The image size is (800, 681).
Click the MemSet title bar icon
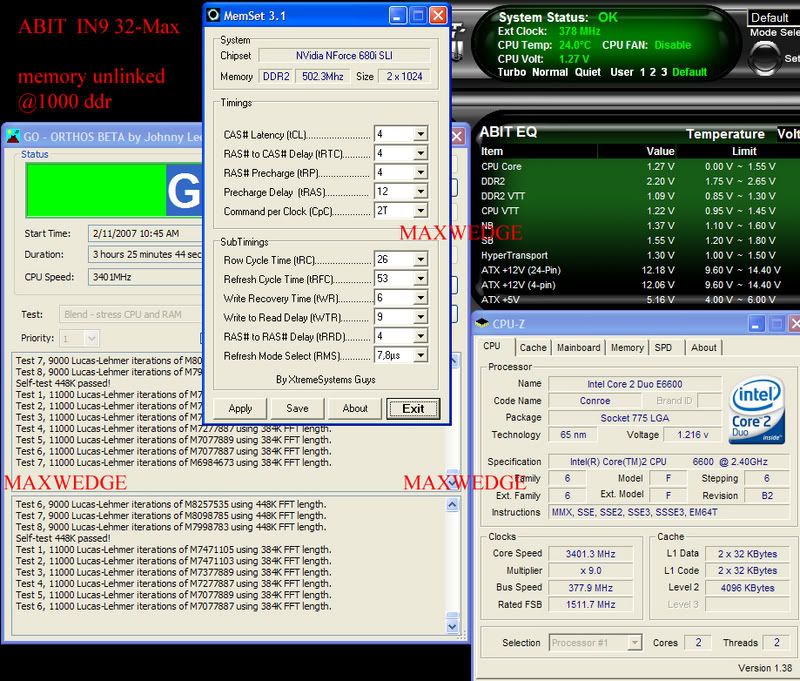click(x=213, y=15)
